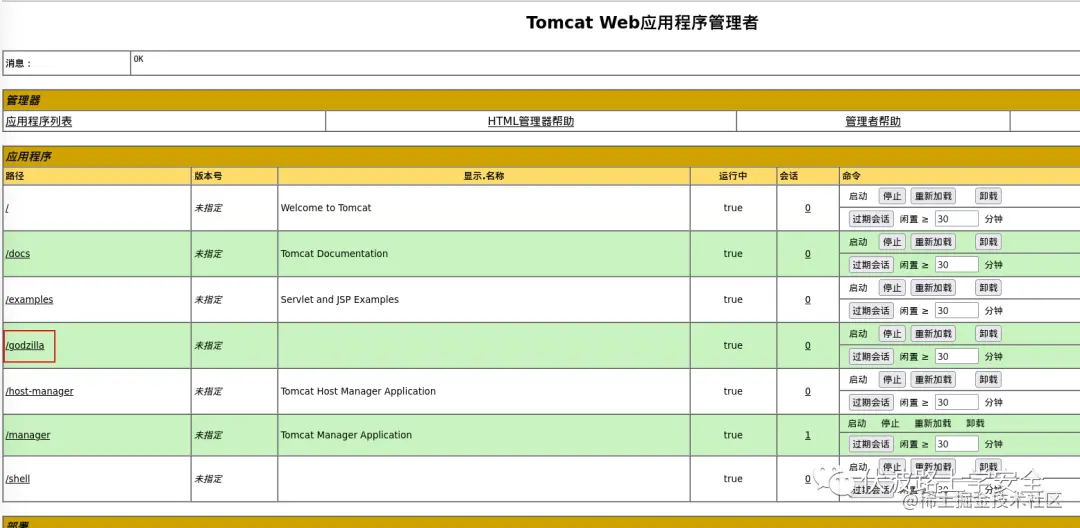This screenshot has height=528, width=1080.
Task: Edit idle minutes for Welcome to Tomcat
Action: [x=957, y=219]
